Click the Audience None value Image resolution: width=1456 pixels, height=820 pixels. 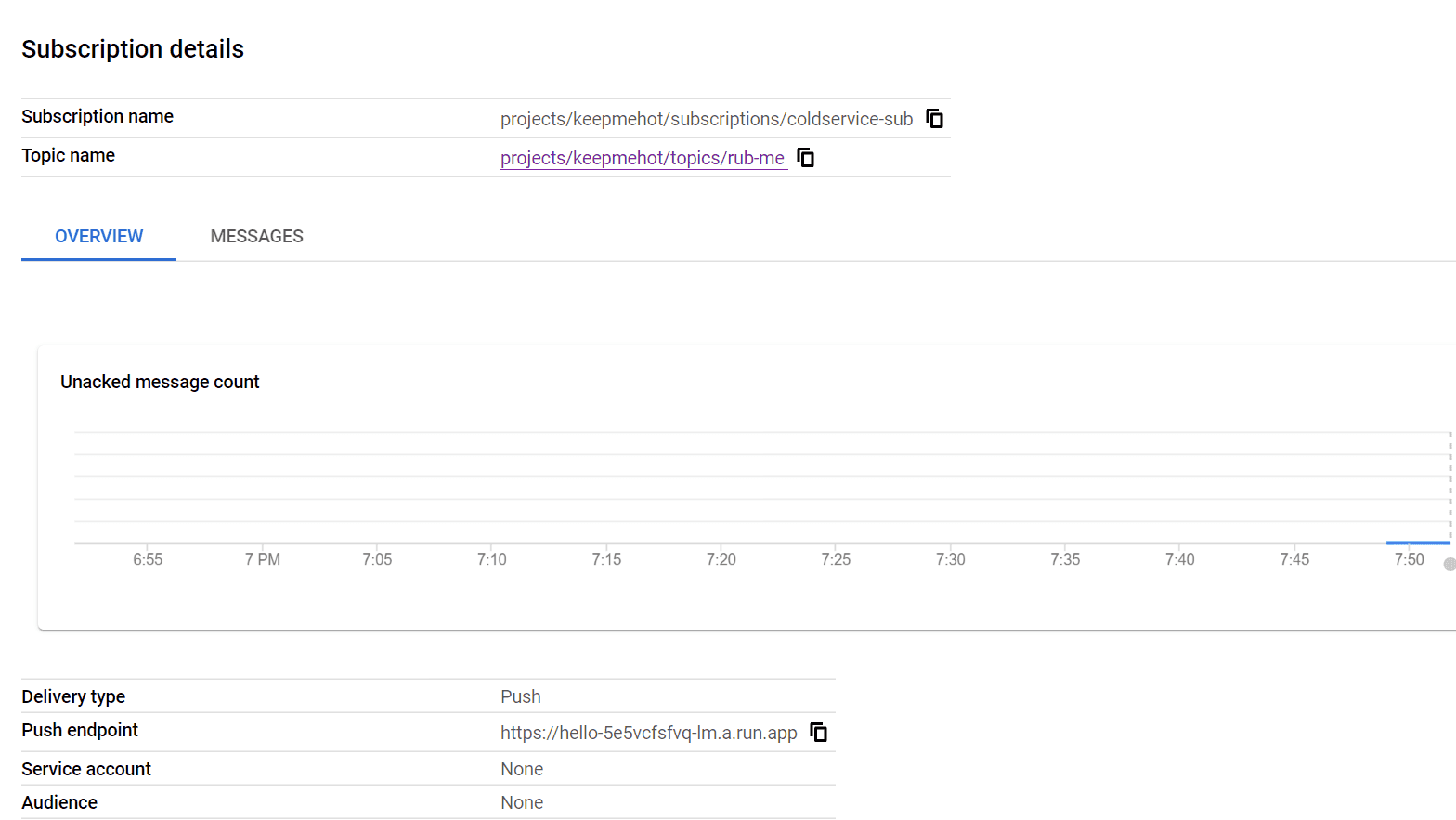[x=522, y=802]
